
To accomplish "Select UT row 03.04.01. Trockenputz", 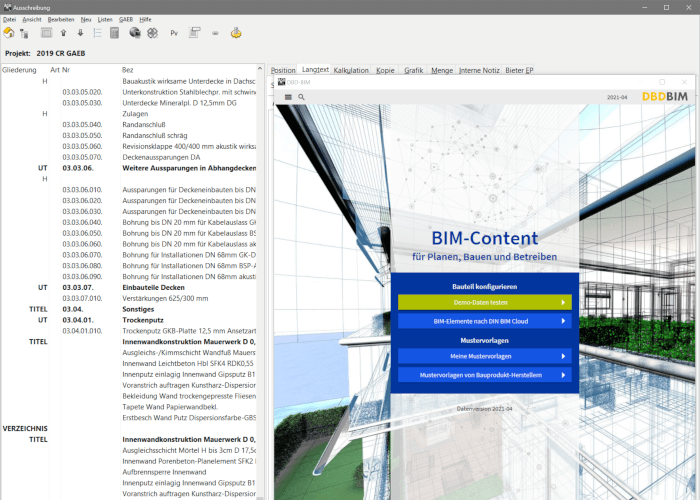I will (x=129, y=320).
